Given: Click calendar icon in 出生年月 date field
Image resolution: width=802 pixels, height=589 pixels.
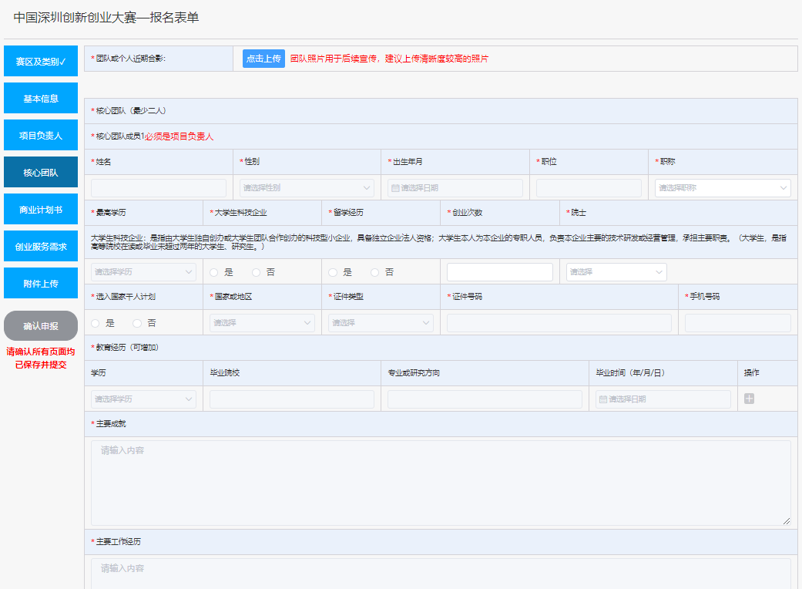Looking at the screenshot, I should pos(395,188).
